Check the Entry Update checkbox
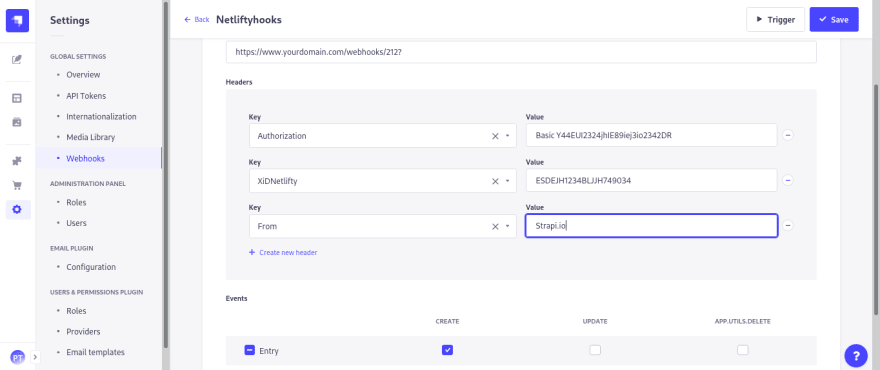880x370 pixels. click(x=595, y=350)
